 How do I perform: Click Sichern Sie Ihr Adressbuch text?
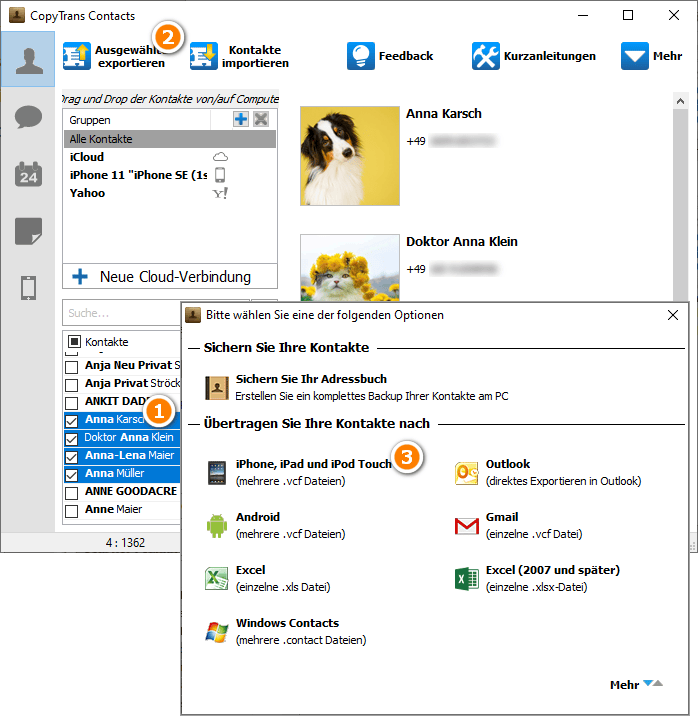(311, 379)
